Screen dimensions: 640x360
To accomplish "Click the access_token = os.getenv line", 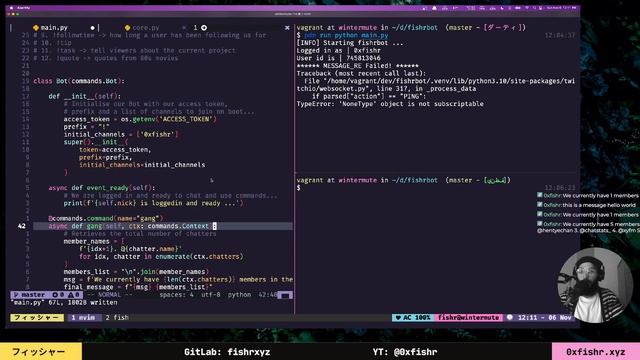I will [140, 119].
